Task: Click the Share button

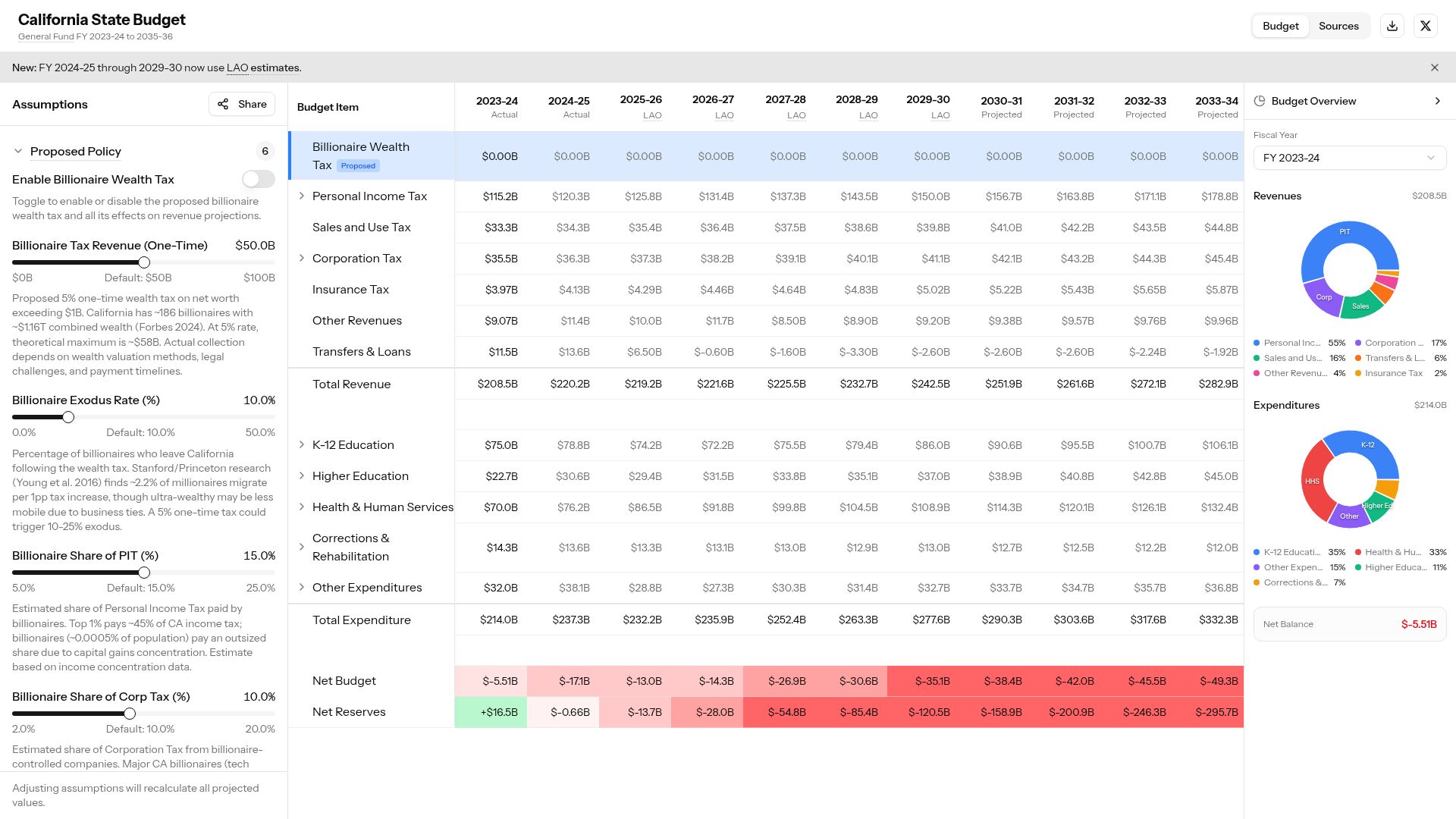Action: click(x=242, y=104)
